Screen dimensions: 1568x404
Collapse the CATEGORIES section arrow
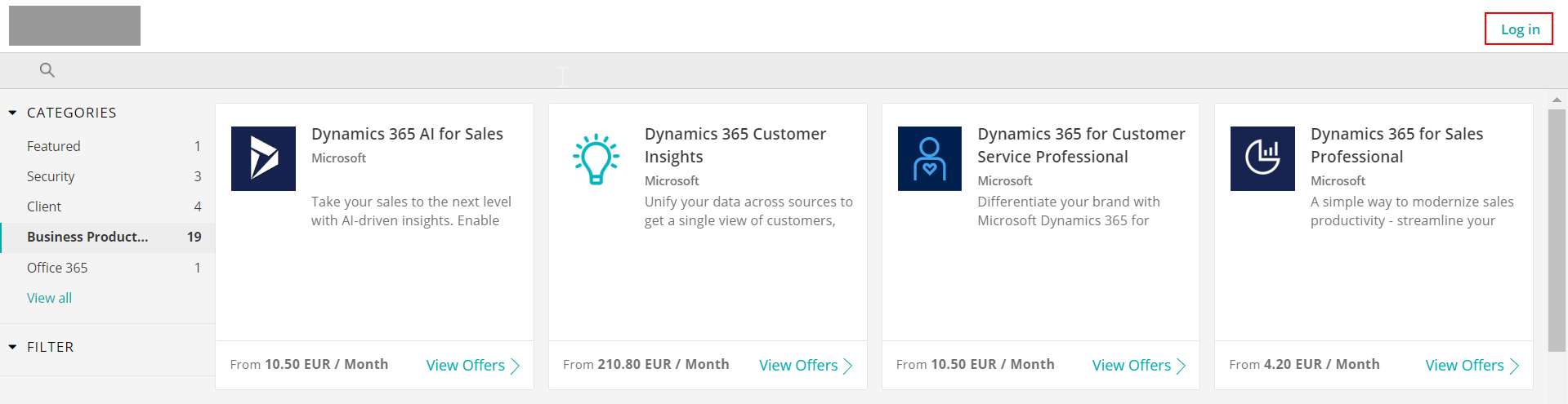coord(12,113)
